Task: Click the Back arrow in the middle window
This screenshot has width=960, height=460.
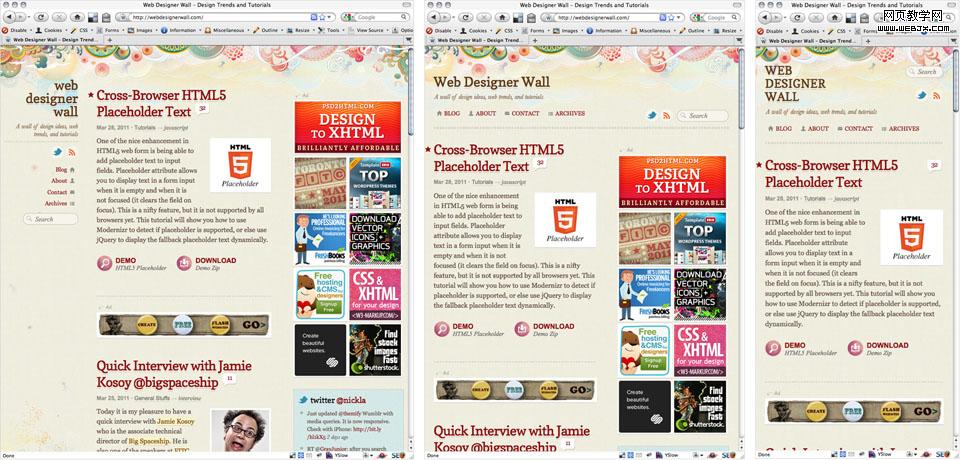Action: [x=436, y=17]
